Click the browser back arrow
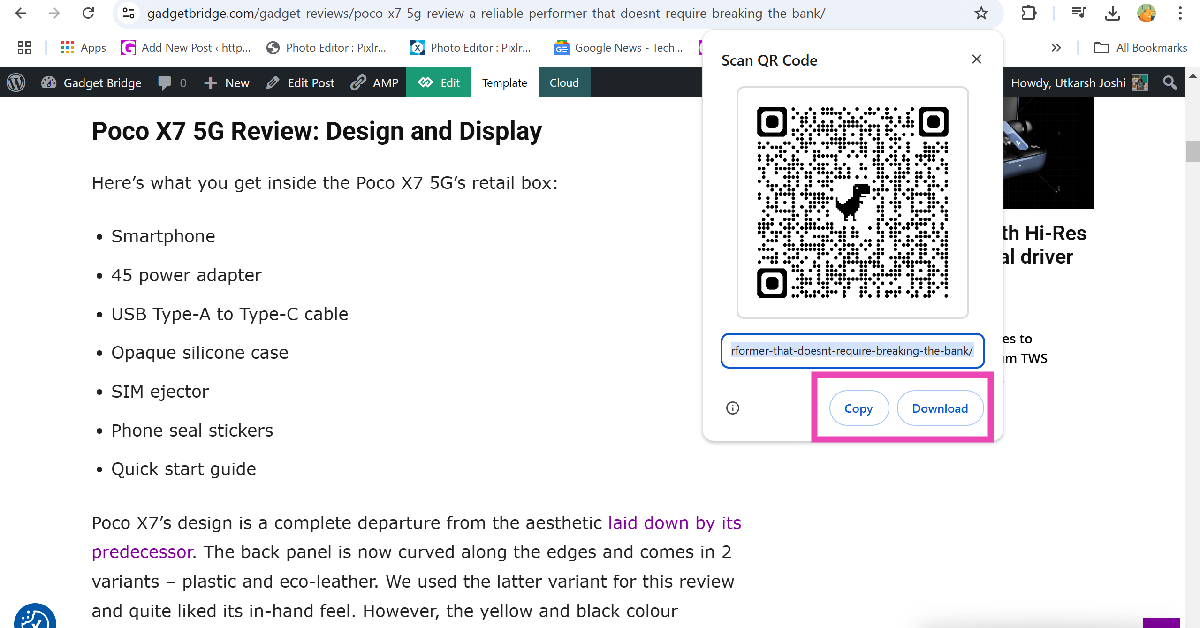Screen dimensions: 1200x628 [20, 14]
